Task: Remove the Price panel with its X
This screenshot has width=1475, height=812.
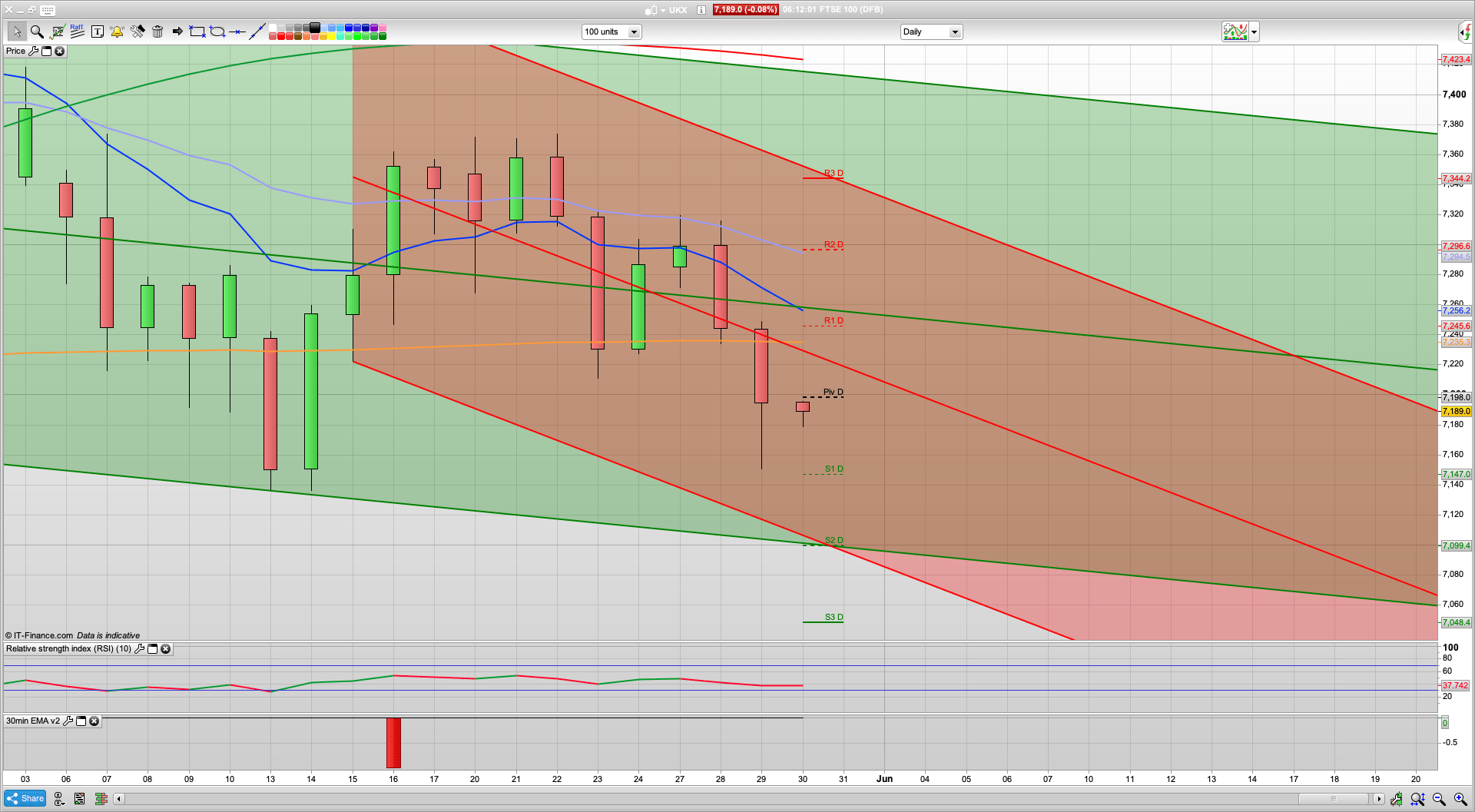Action: (60, 51)
